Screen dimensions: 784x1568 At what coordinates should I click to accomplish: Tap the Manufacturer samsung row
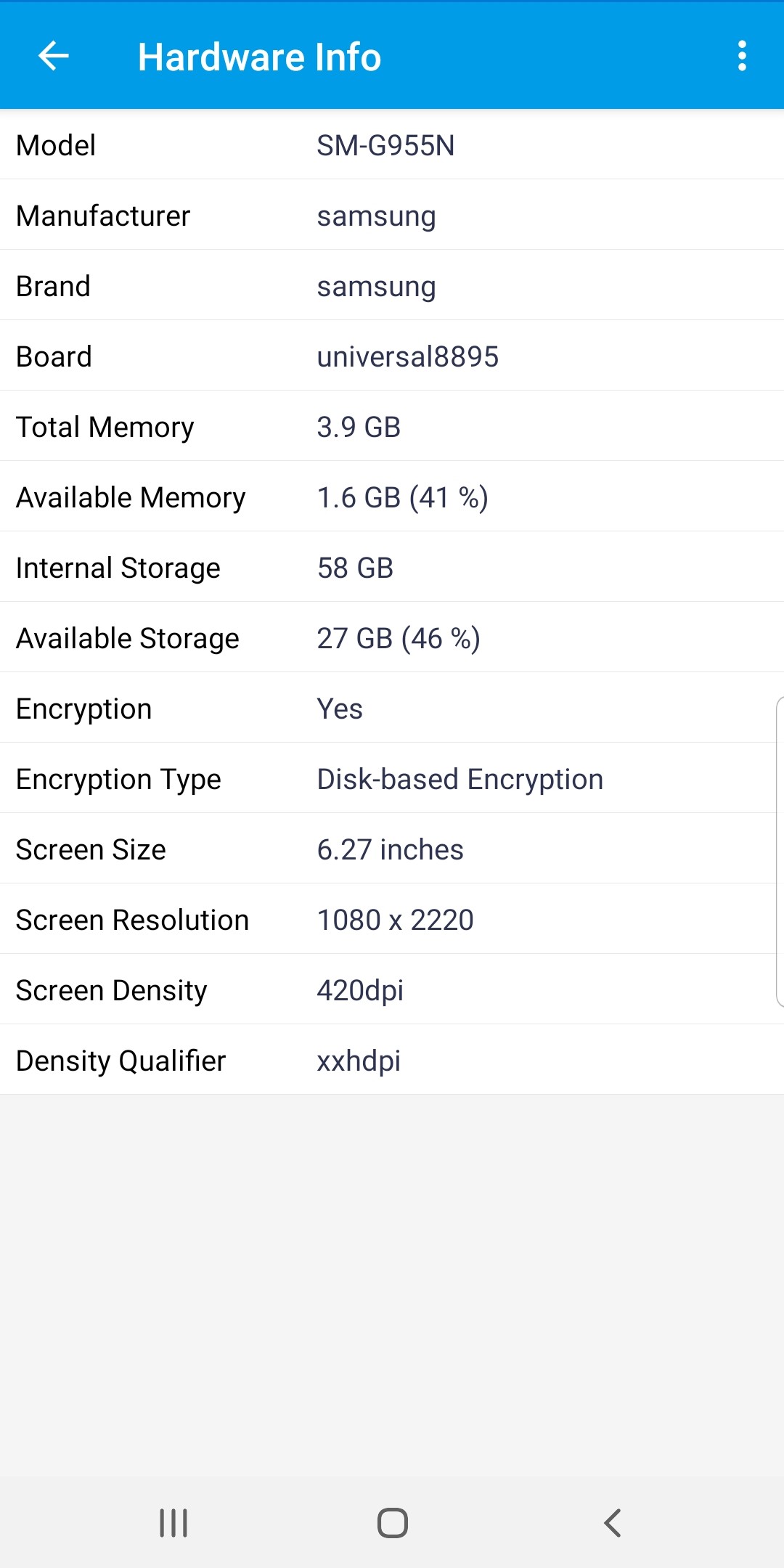coord(392,216)
